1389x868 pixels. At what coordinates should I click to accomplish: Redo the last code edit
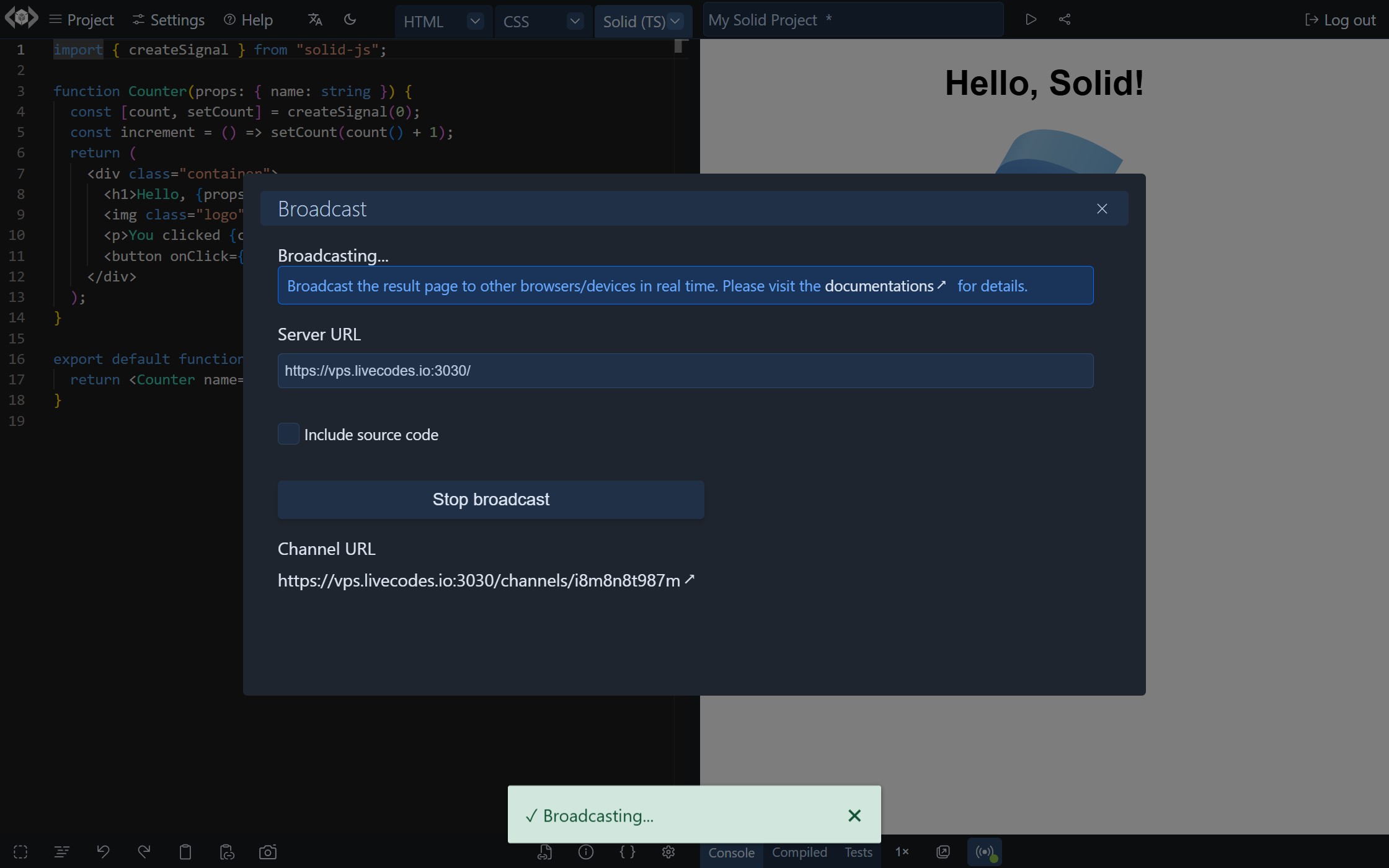coord(143,851)
